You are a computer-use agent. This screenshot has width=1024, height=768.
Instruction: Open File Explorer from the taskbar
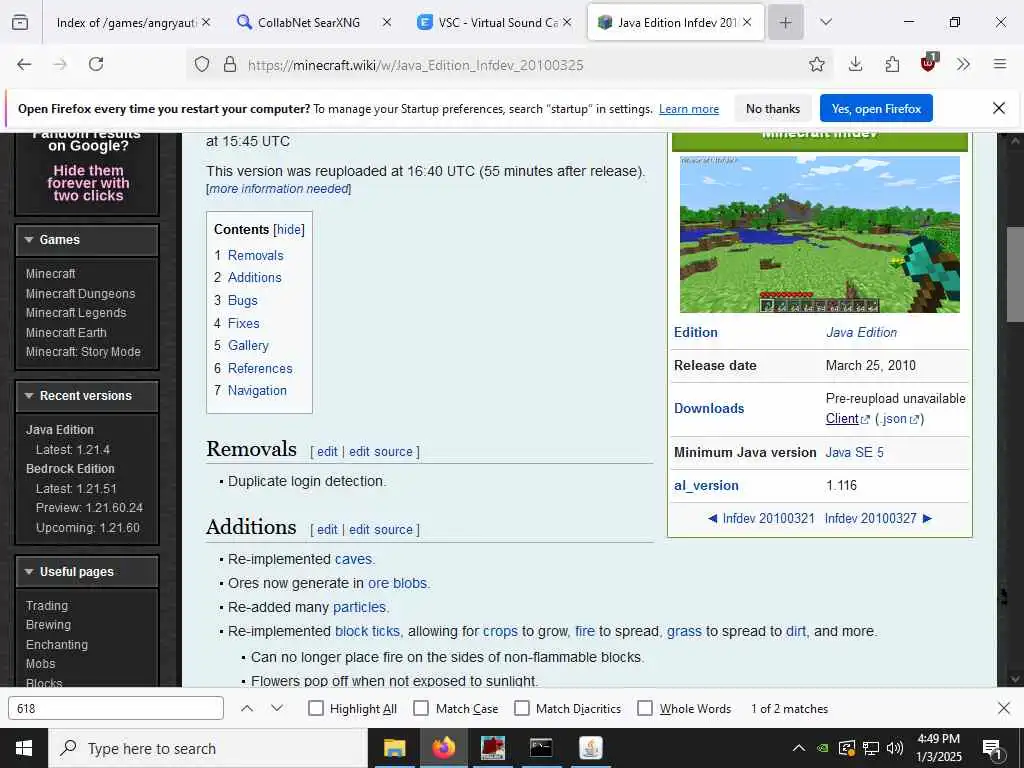394,748
